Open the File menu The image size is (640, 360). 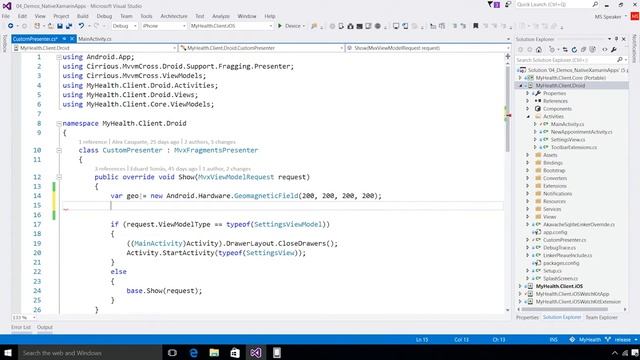[6, 16]
